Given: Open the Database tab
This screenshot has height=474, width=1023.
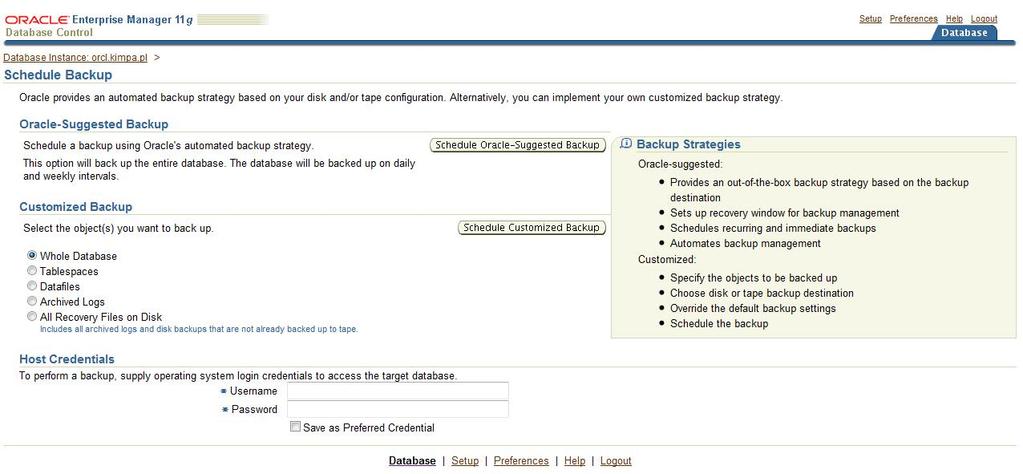Looking at the screenshot, I should point(964,32).
